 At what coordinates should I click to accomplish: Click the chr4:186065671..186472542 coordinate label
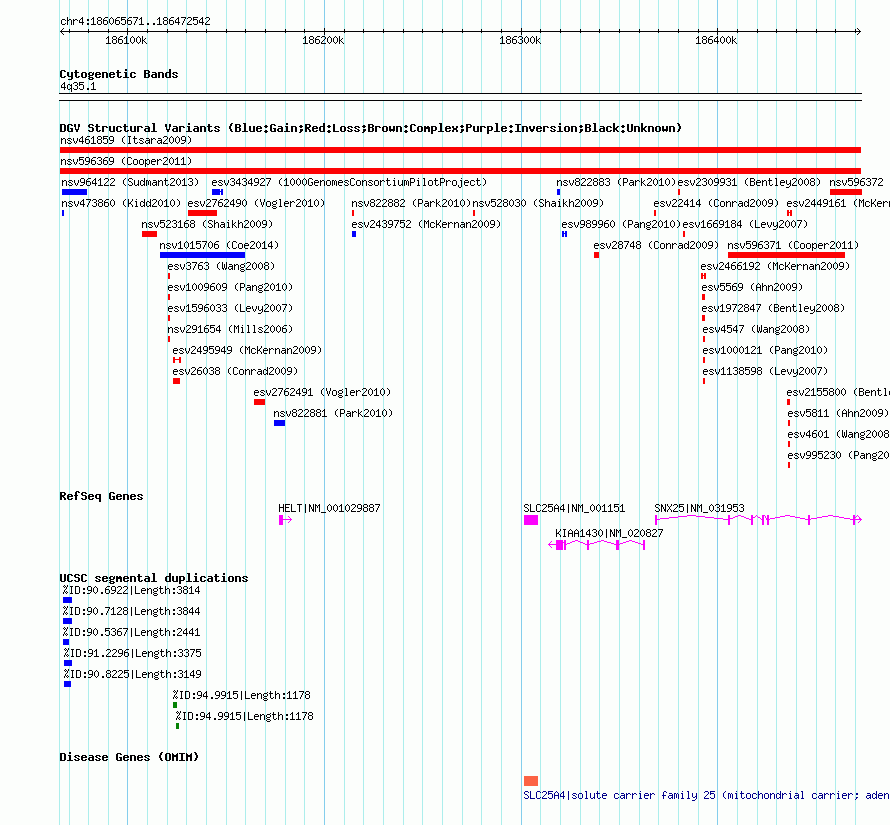[x=135, y=22]
